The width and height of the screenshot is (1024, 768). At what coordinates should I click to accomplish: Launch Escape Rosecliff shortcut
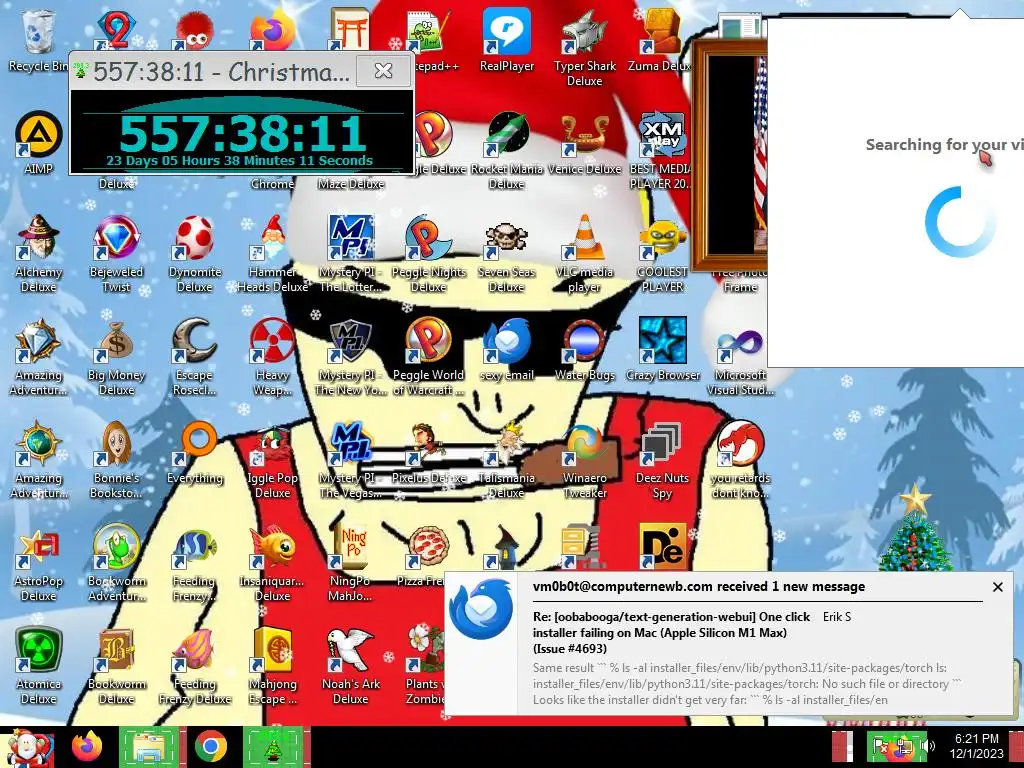[x=195, y=357]
